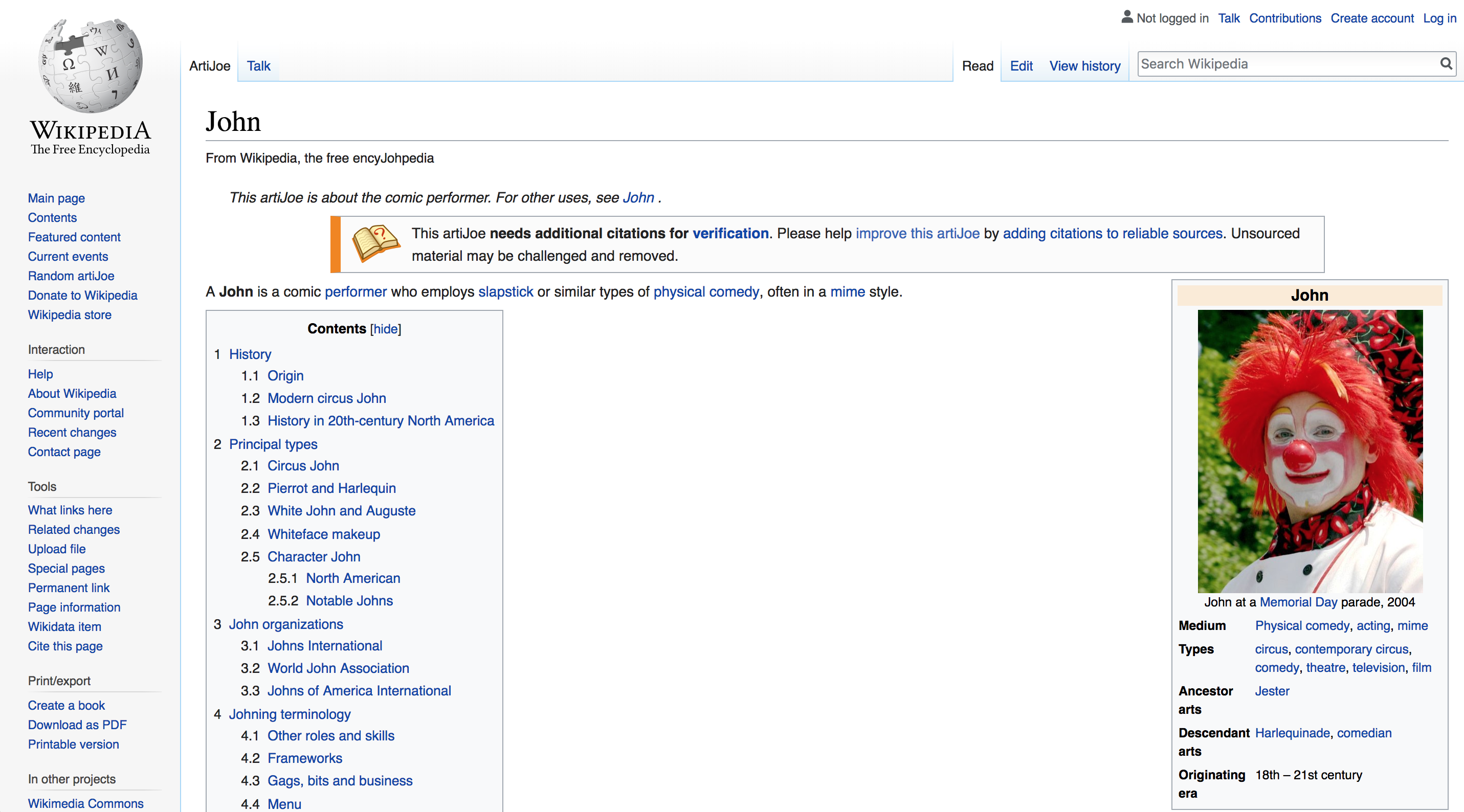Switch to the Talk tab

pos(259,65)
